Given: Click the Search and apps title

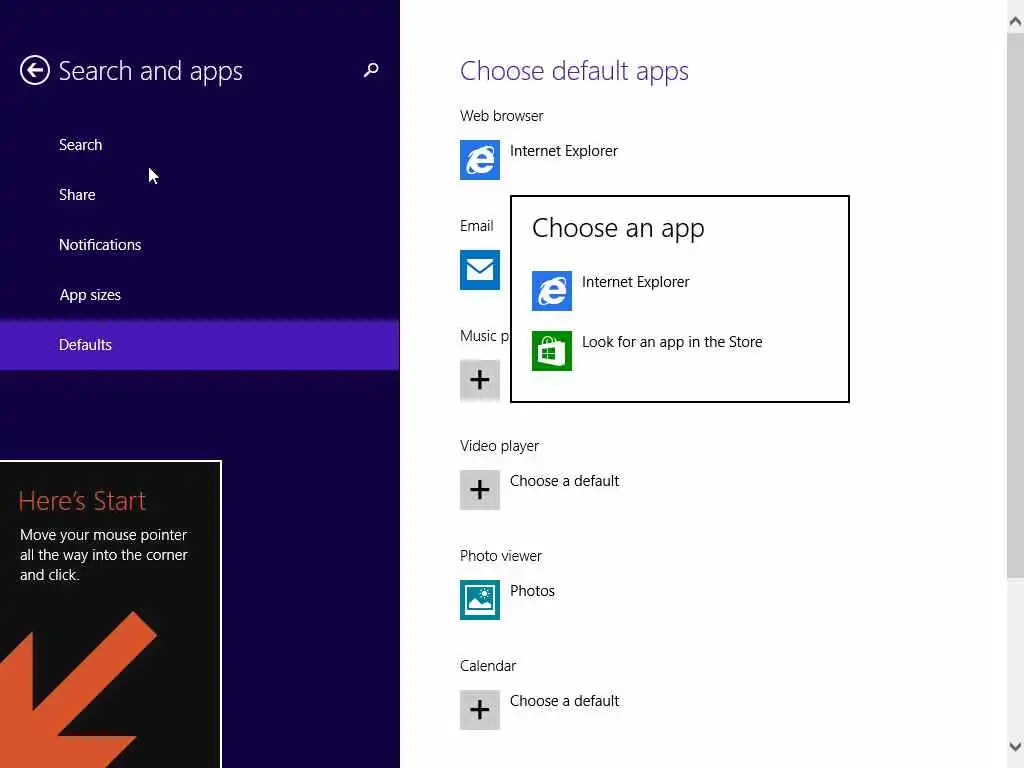Looking at the screenshot, I should click(x=151, y=71).
